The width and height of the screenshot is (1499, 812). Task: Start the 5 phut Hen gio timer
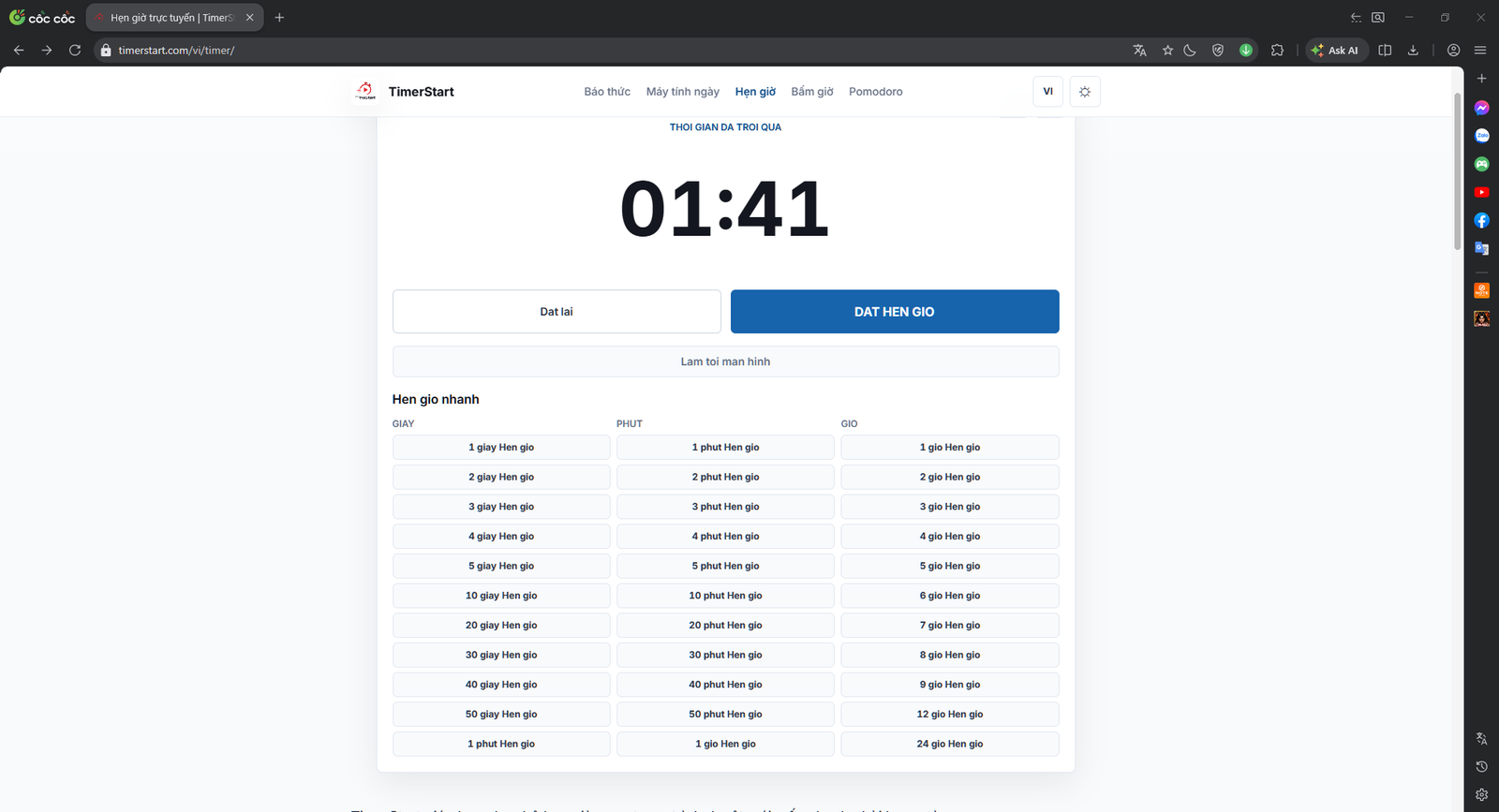[726, 566]
